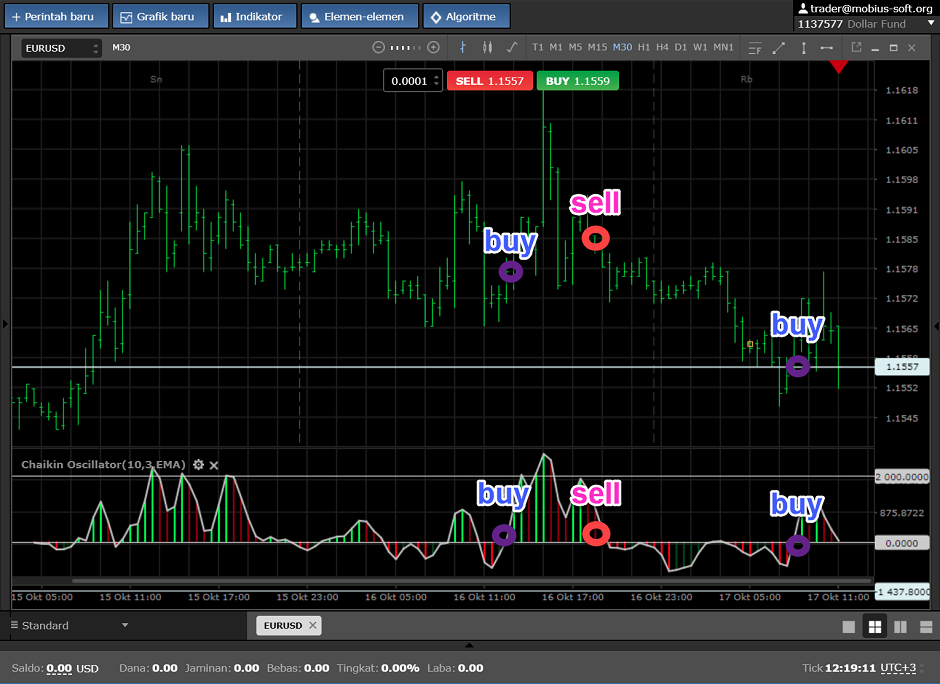The width and height of the screenshot is (940, 684).
Task: Collapse the left side panel arrow
Action: [5, 324]
